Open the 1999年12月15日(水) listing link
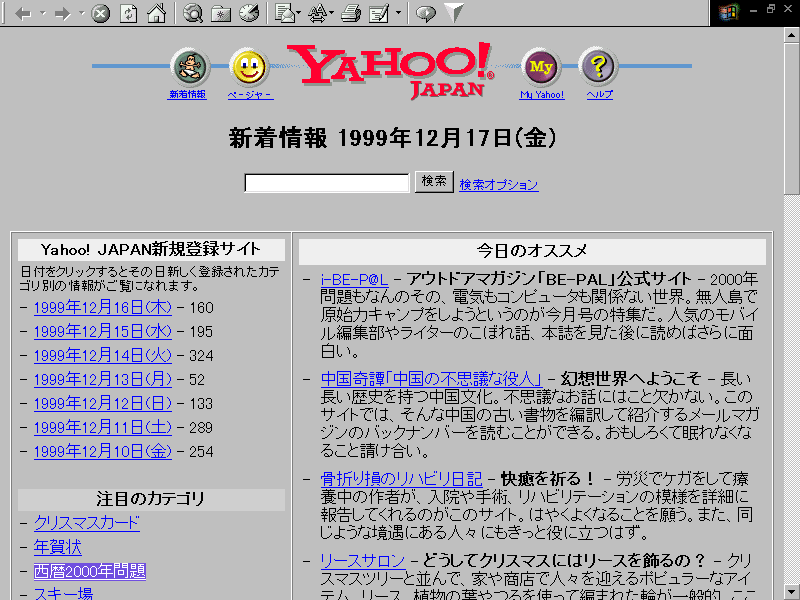 pos(103,332)
